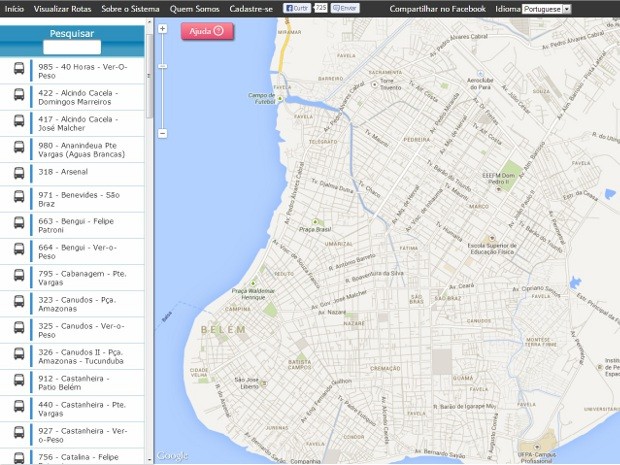Open the Visualizar Rotas menu
The height and width of the screenshot is (465, 620).
coord(62,8)
